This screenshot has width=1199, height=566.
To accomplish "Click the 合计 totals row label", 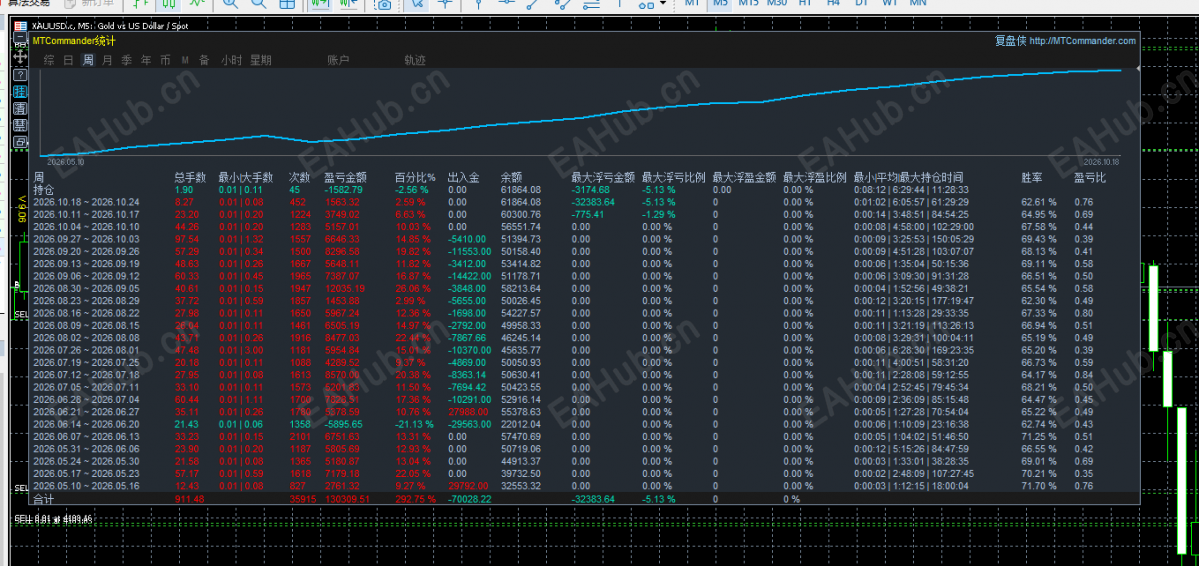I will click(x=44, y=499).
